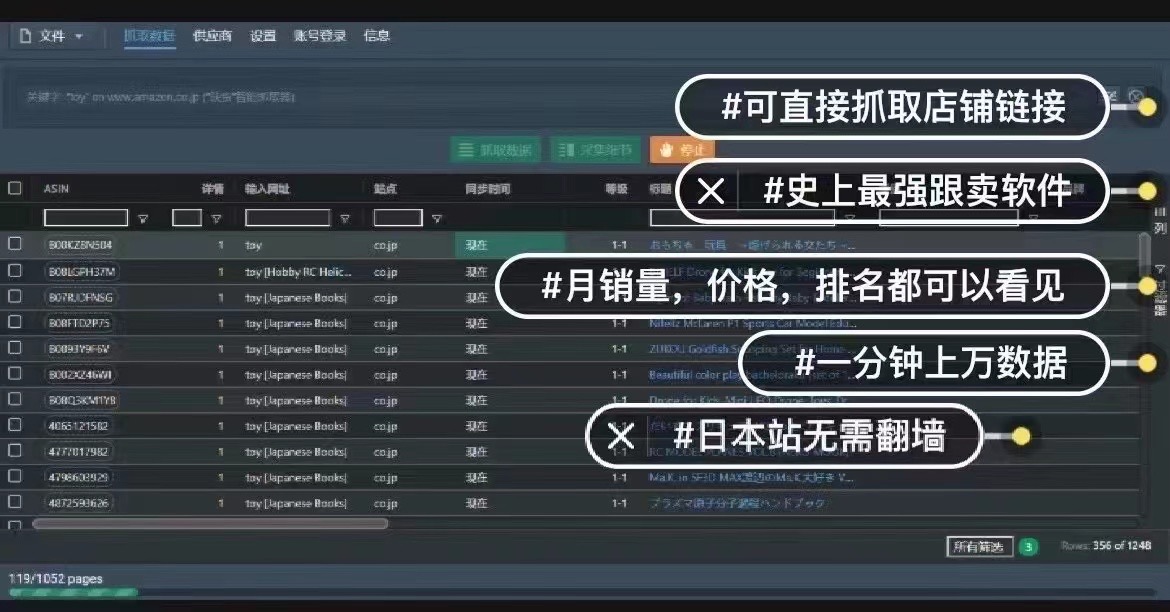This screenshot has height=612, width=1170.
Task: Click the file document icon beside 文件
Action: (26, 36)
